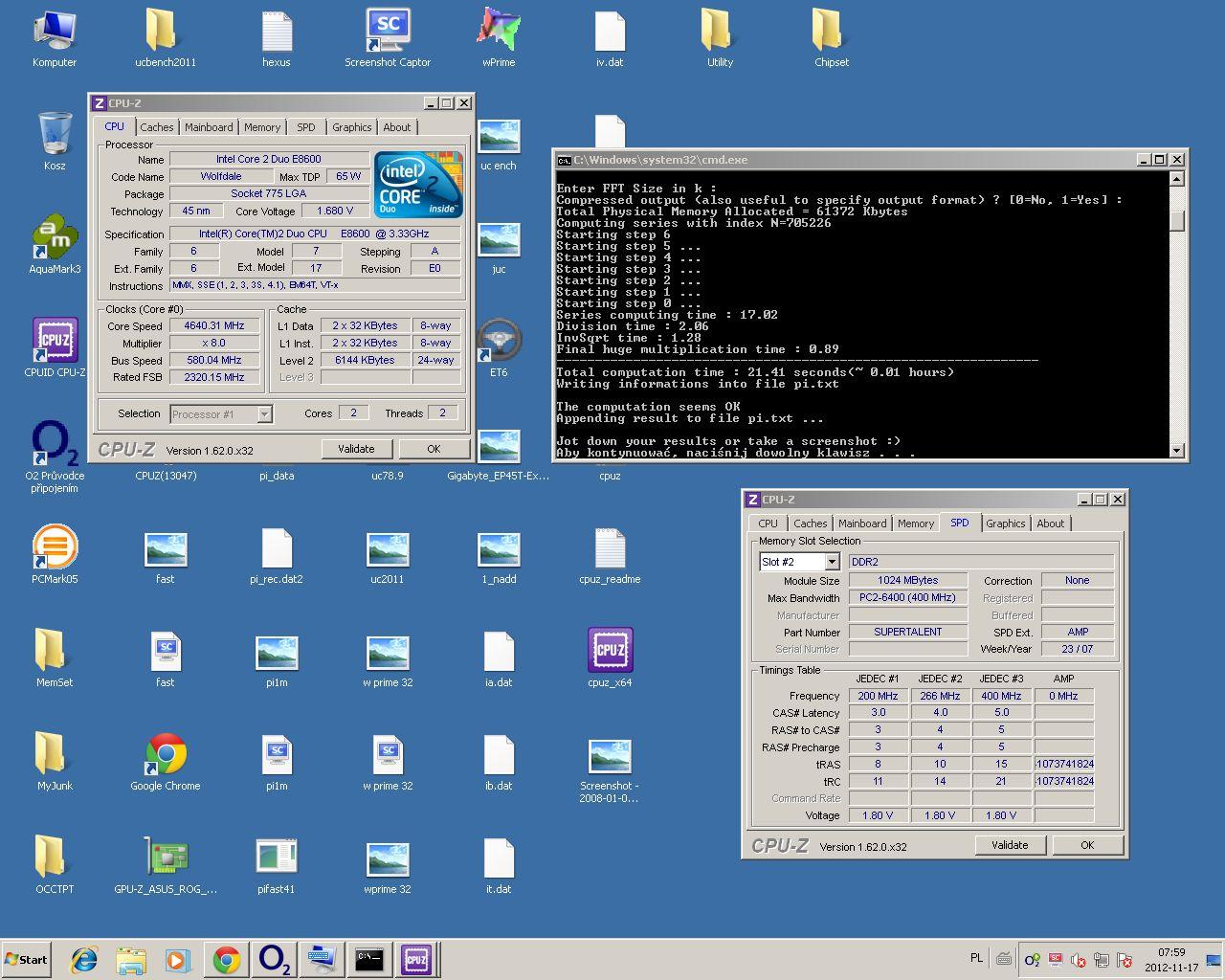Launch AquaMark3 shortcut
This screenshot has width=1225, height=980.
pyautogui.click(x=55, y=245)
